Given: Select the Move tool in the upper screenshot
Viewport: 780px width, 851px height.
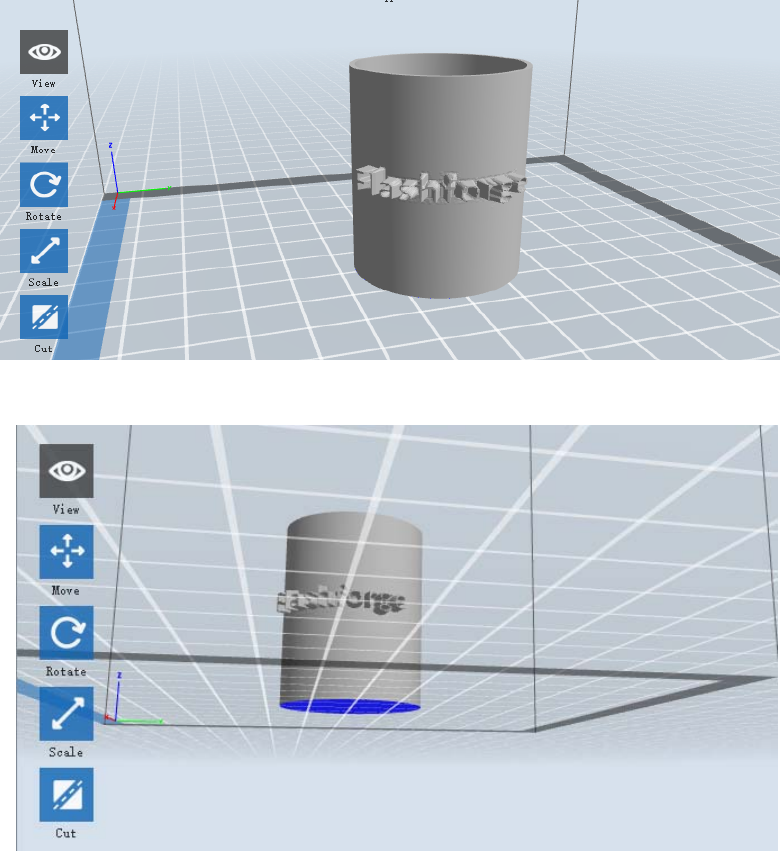Looking at the screenshot, I should click(44, 118).
